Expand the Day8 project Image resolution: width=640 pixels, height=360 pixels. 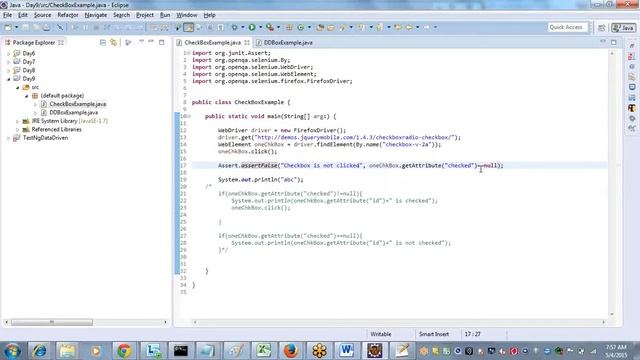pos(9,70)
